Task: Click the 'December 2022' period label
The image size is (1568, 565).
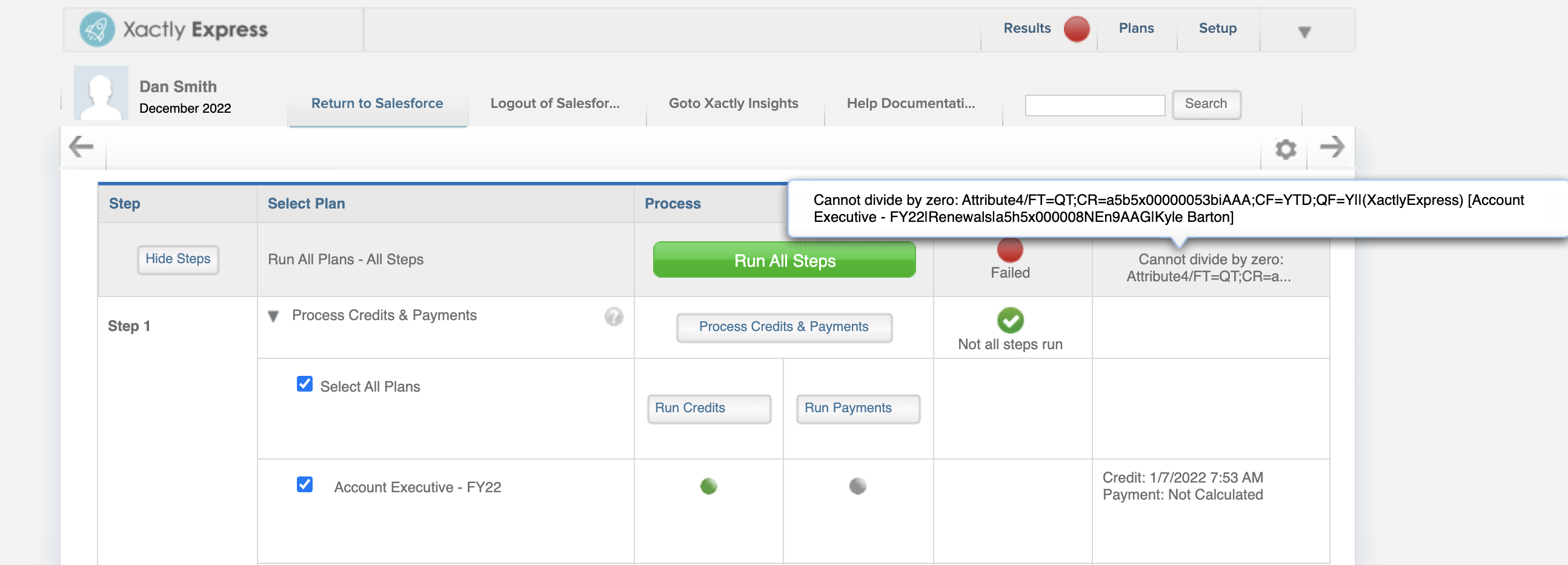Action: point(185,109)
